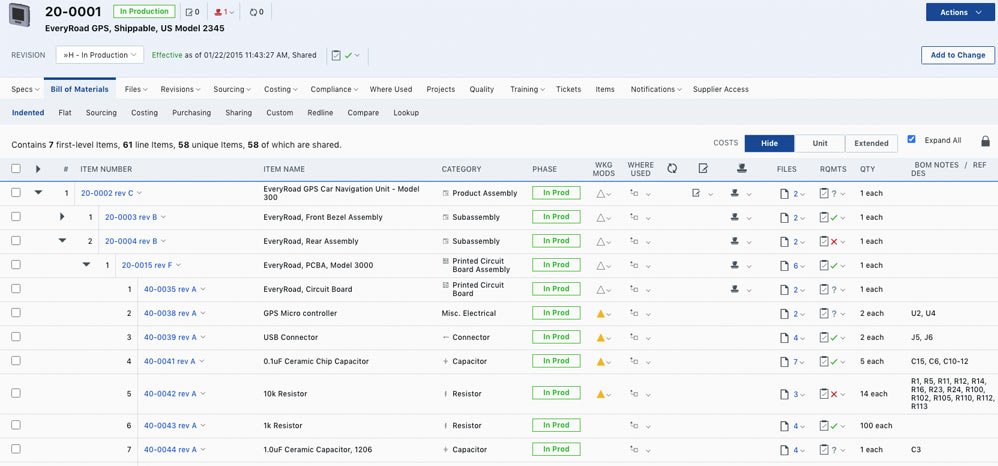Viewport: 998px width, 466px height.
Task: Click the orange warning triangle for USB Connector
Action: 600,337
